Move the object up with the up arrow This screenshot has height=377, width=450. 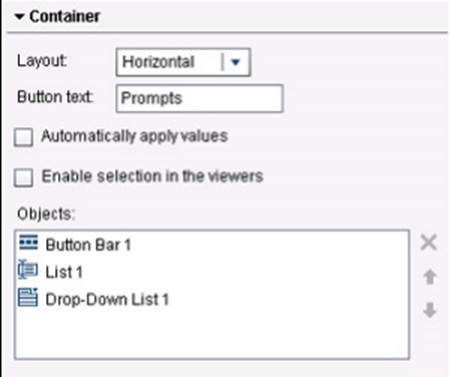[x=430, y=277]
